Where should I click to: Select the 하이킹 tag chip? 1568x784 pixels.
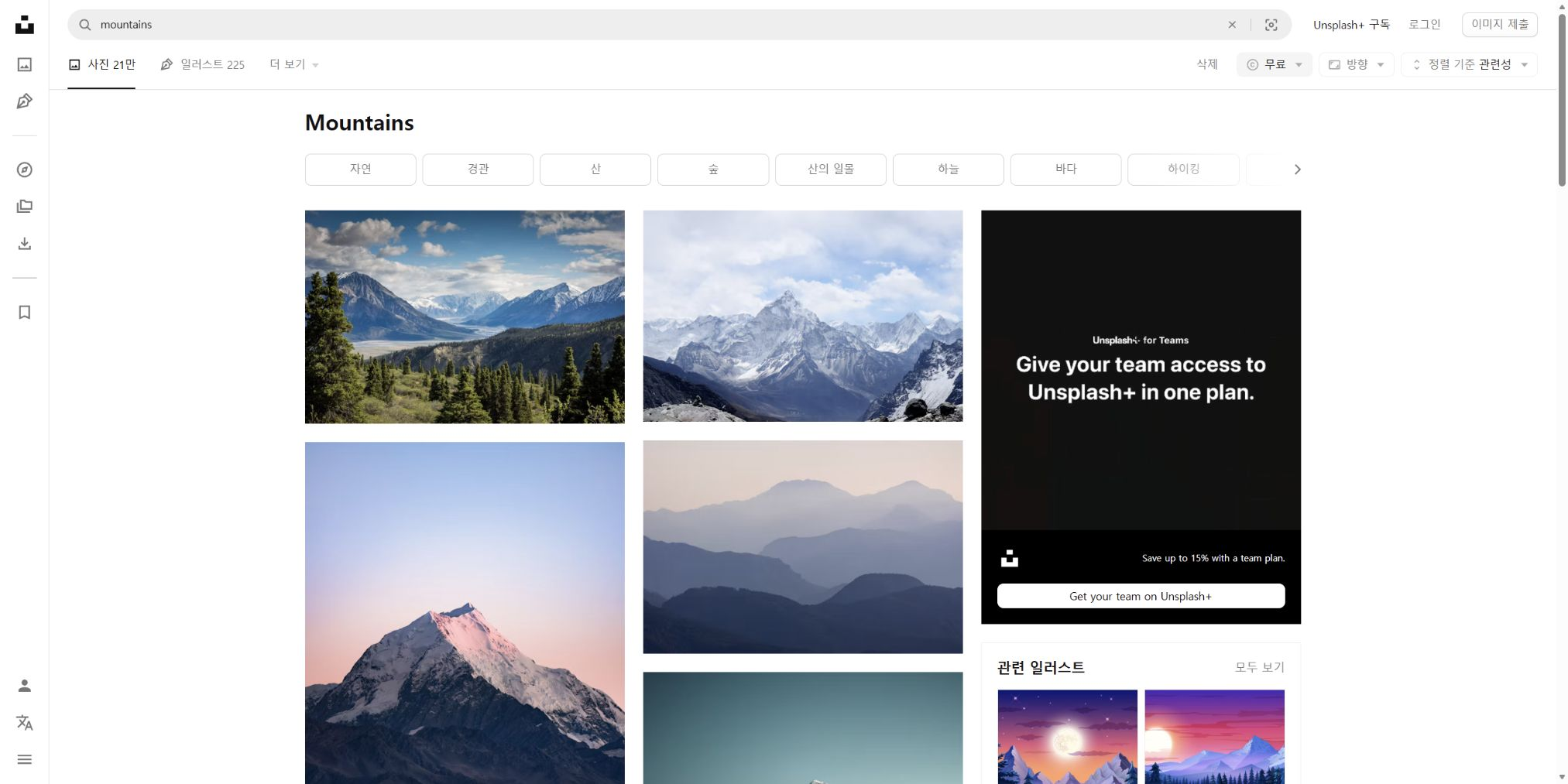click(1183, 169)
